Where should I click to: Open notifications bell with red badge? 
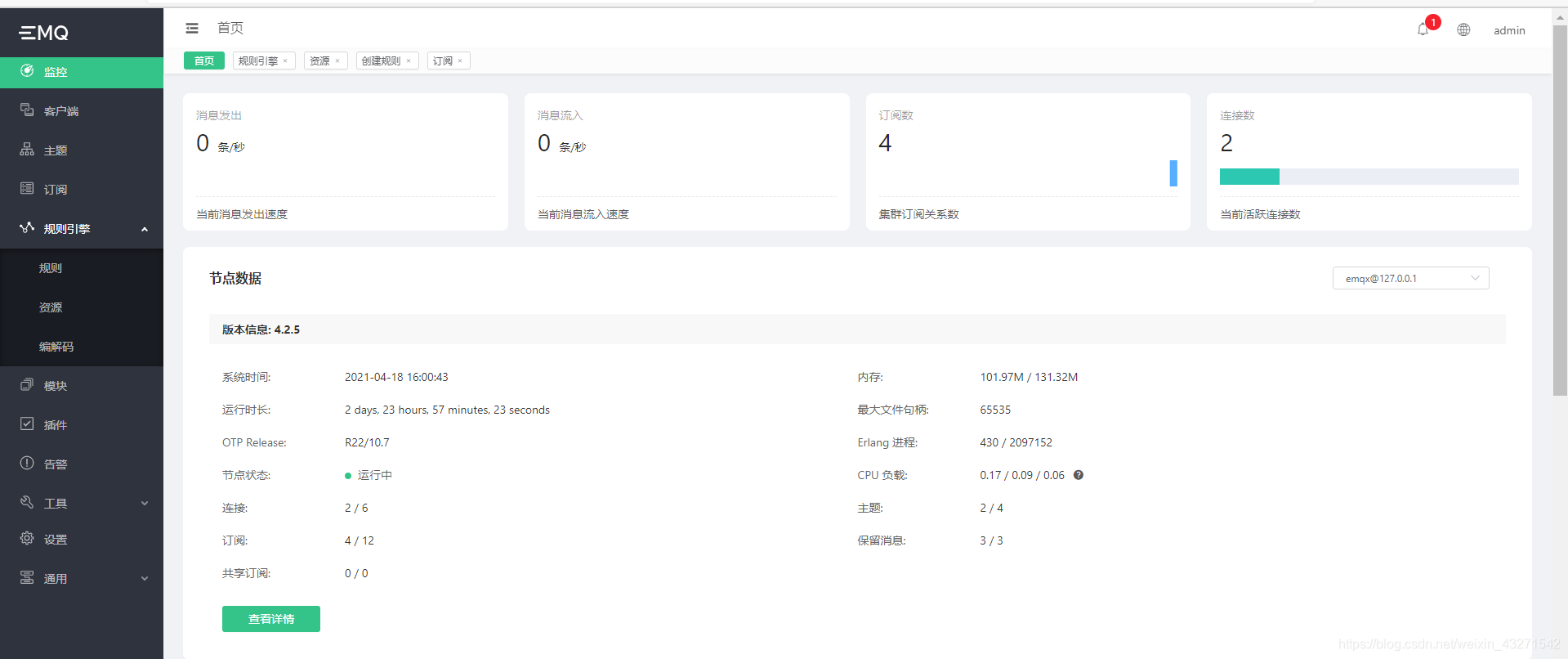pyautogui.click(x=1423, y=29)
